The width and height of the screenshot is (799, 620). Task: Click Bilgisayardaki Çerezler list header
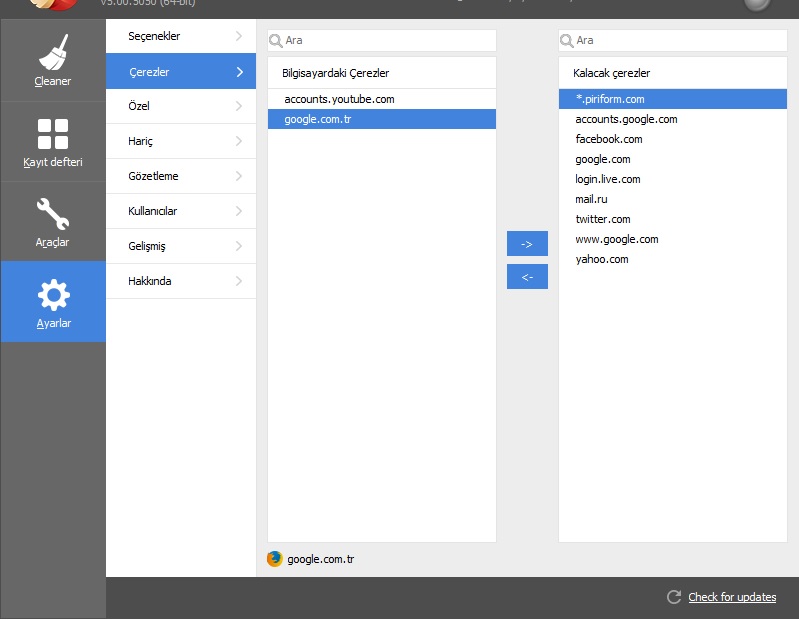point(382,73)
